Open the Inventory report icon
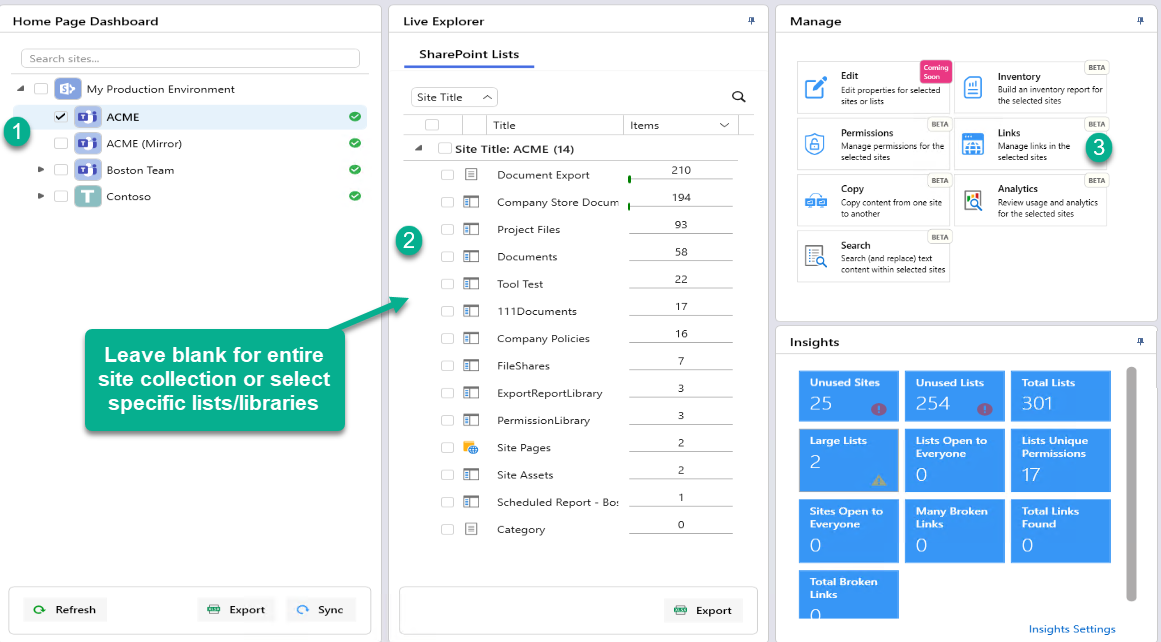The image size is (1161, 642). coord(973,87)
